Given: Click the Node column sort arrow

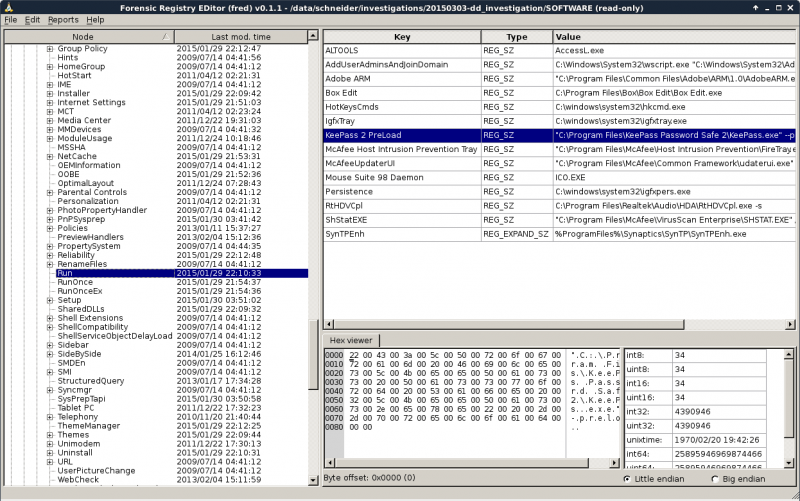Looking at the screenshot, I should [165, 36].
